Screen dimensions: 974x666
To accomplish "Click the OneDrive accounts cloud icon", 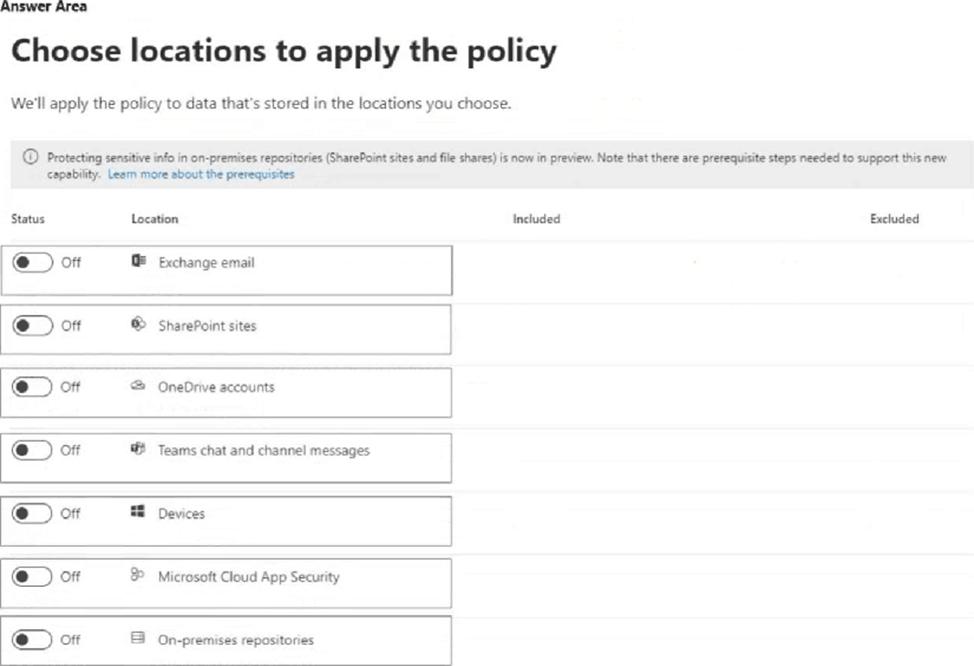I will pyautogui.click(x=138, y=386).
